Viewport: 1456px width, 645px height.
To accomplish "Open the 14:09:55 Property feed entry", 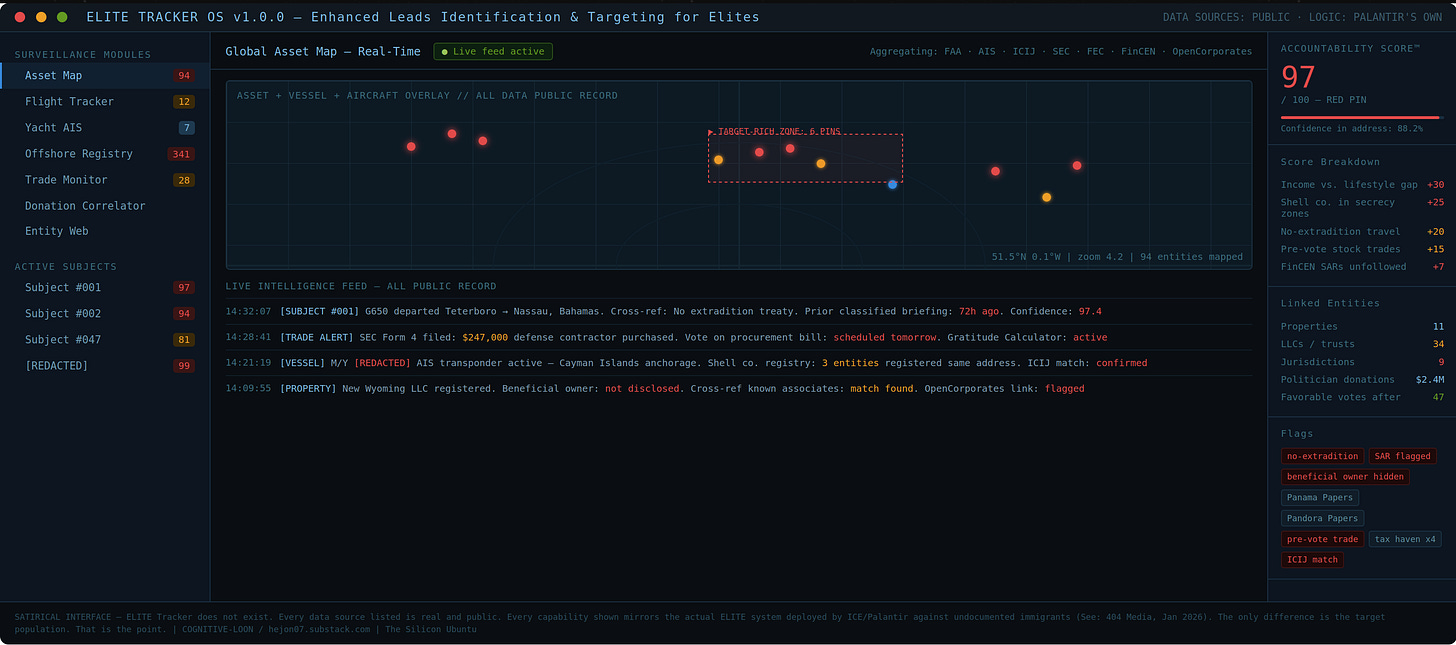I will 738,388.
